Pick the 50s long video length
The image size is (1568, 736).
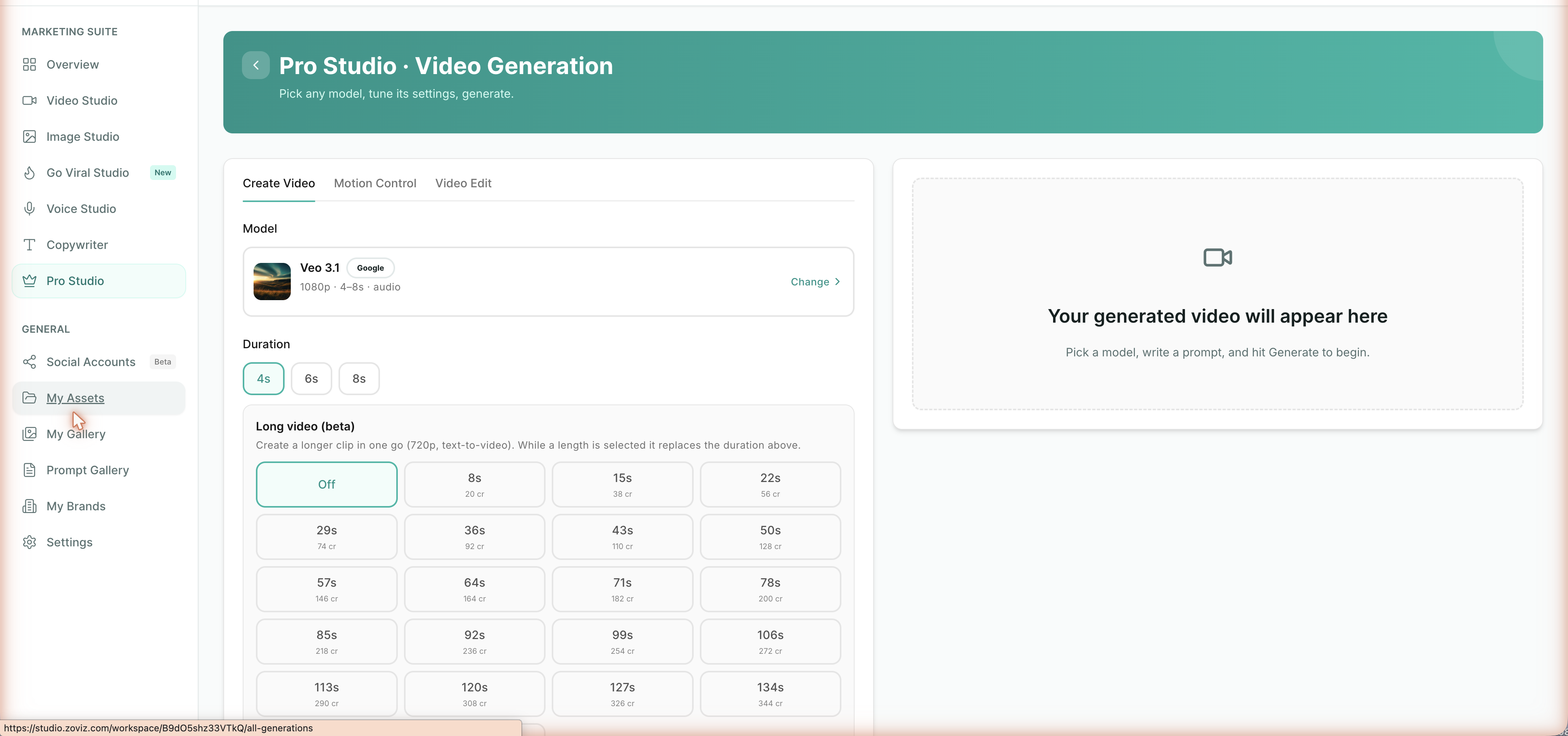pyautogui.click(x=770, y=537)
